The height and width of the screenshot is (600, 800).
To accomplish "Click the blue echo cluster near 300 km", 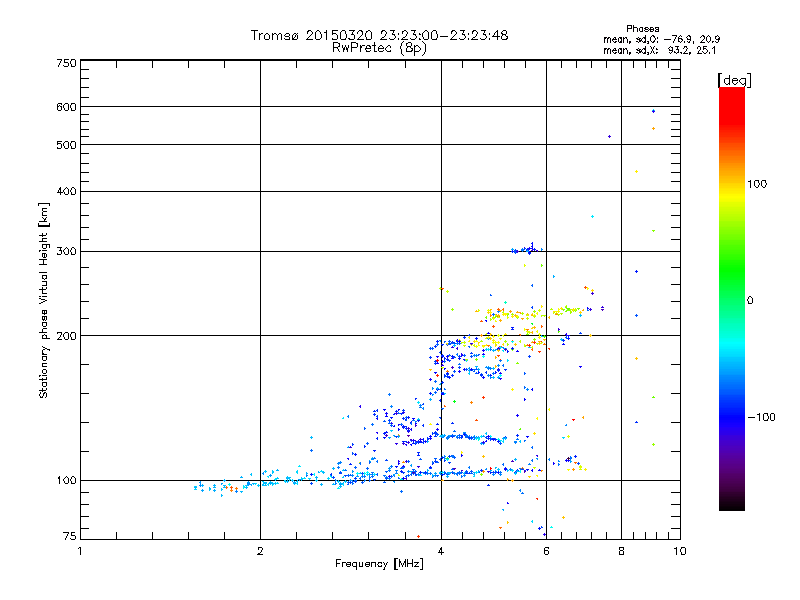I will pyautogui.click(x=527, y=249).
